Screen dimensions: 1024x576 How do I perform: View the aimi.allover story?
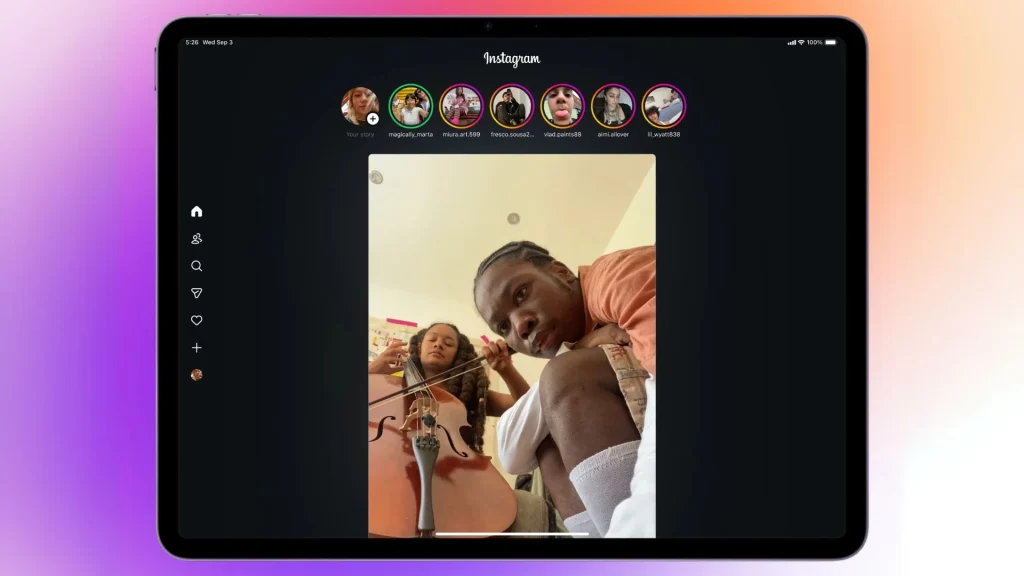613,106
